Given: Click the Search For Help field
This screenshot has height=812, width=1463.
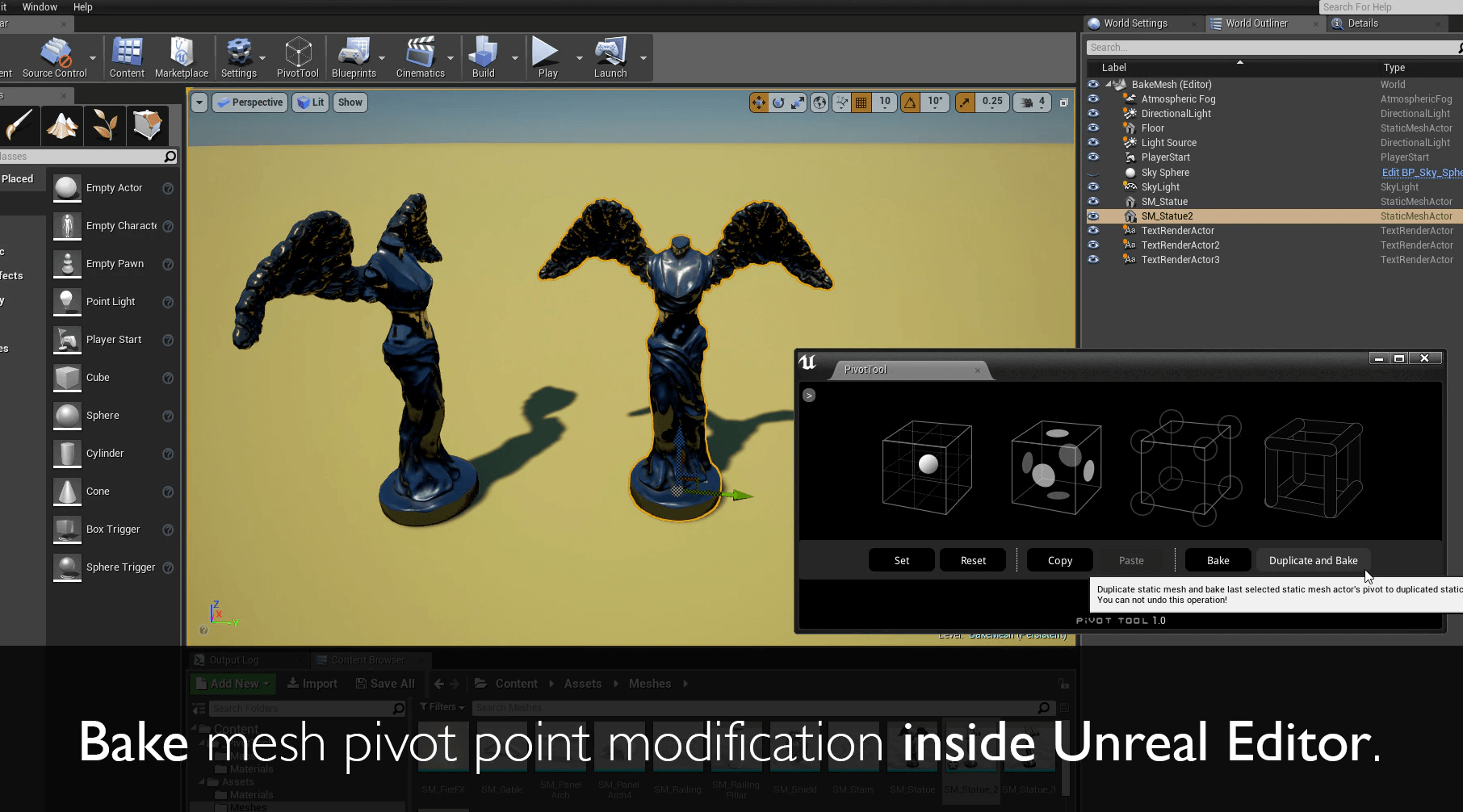Looking at the screenshot, I should click(1390, 7).
